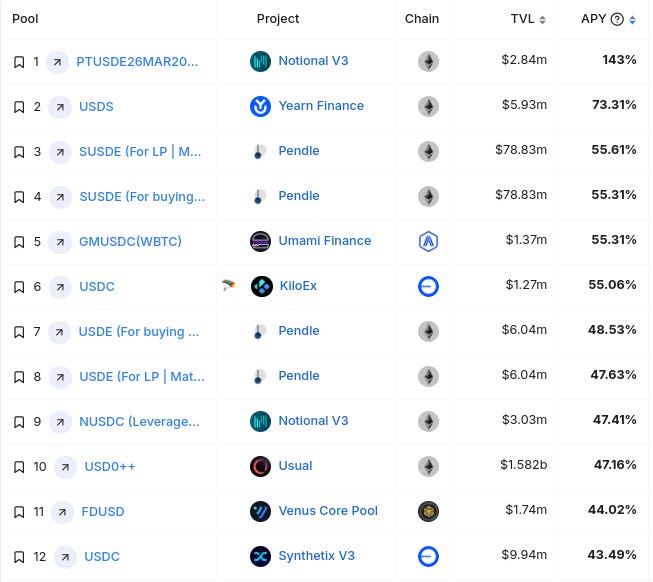Open external link arrow for row 7 USDE pool

click(x=60, y=332)
